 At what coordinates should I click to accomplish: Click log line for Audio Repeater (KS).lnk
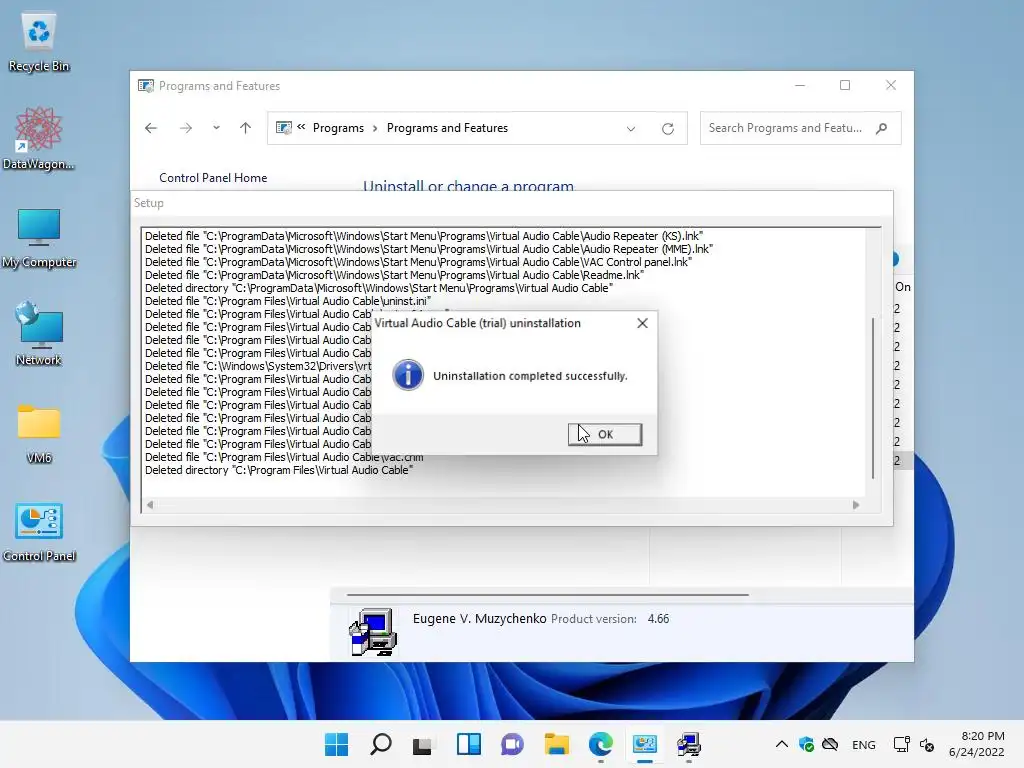[x=424, y=236]
